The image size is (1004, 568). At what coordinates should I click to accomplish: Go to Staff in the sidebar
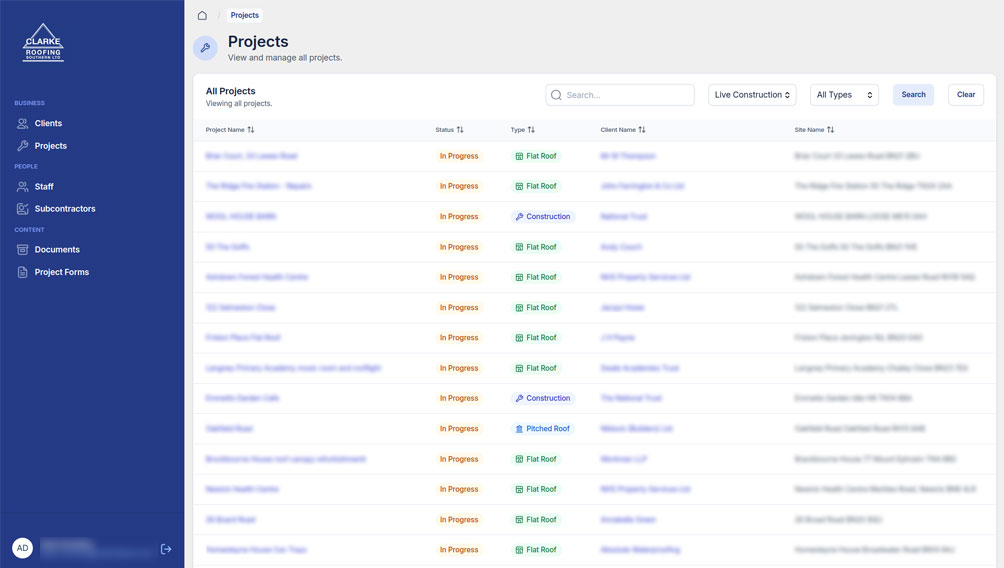coord(44,187)
